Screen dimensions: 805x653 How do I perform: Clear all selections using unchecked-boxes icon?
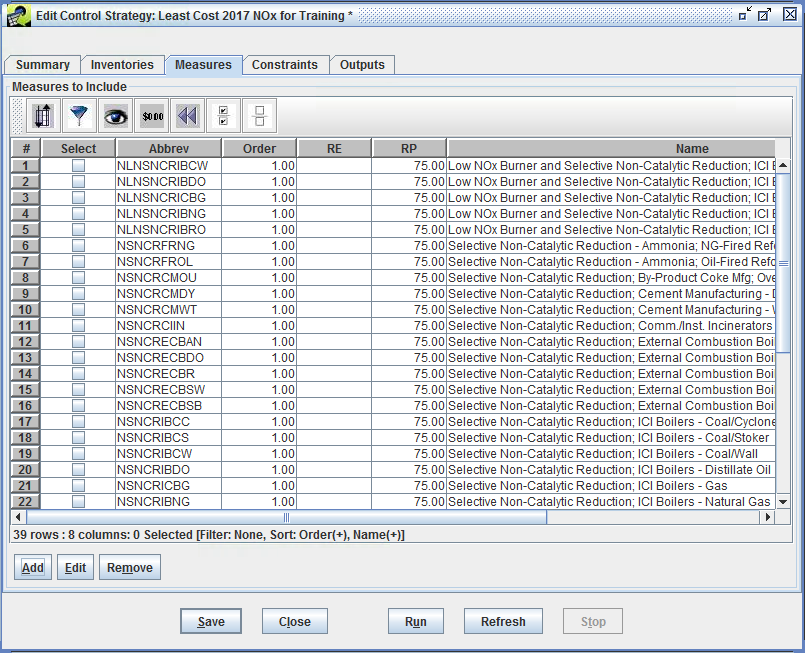pyautogui.click(x=258, y=115)
